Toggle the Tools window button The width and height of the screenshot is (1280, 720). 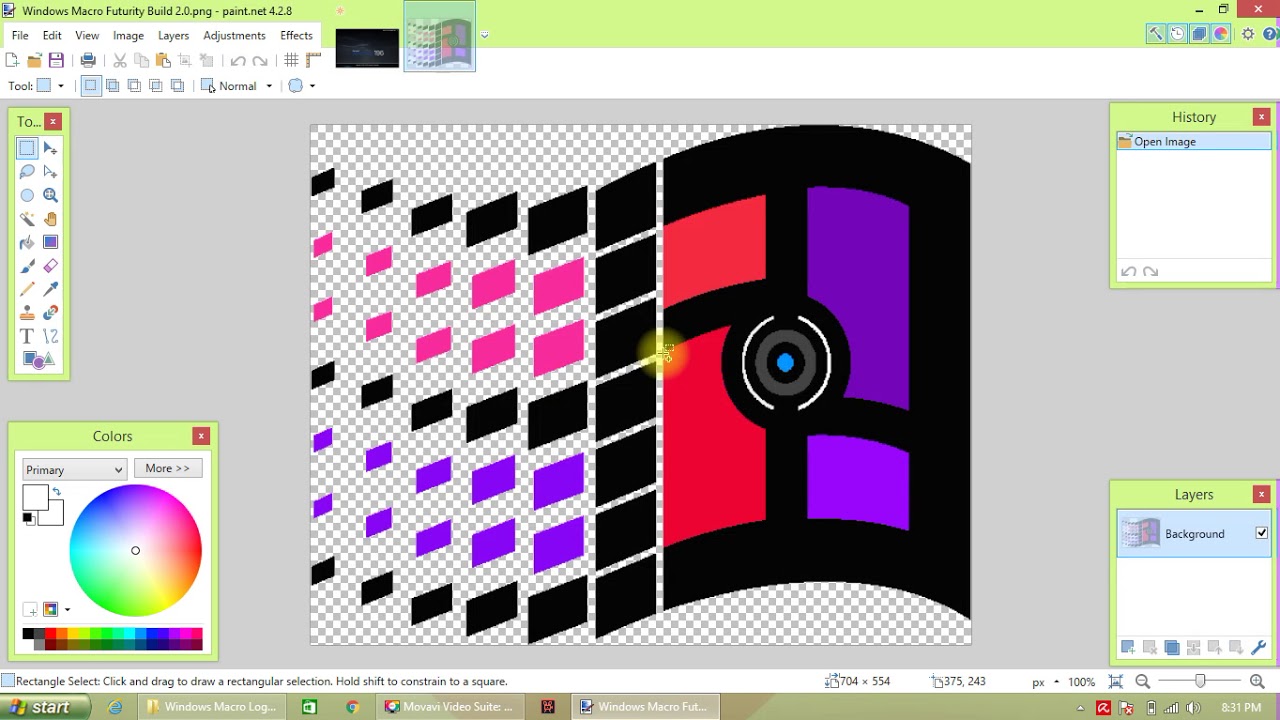pos(1155,34)
